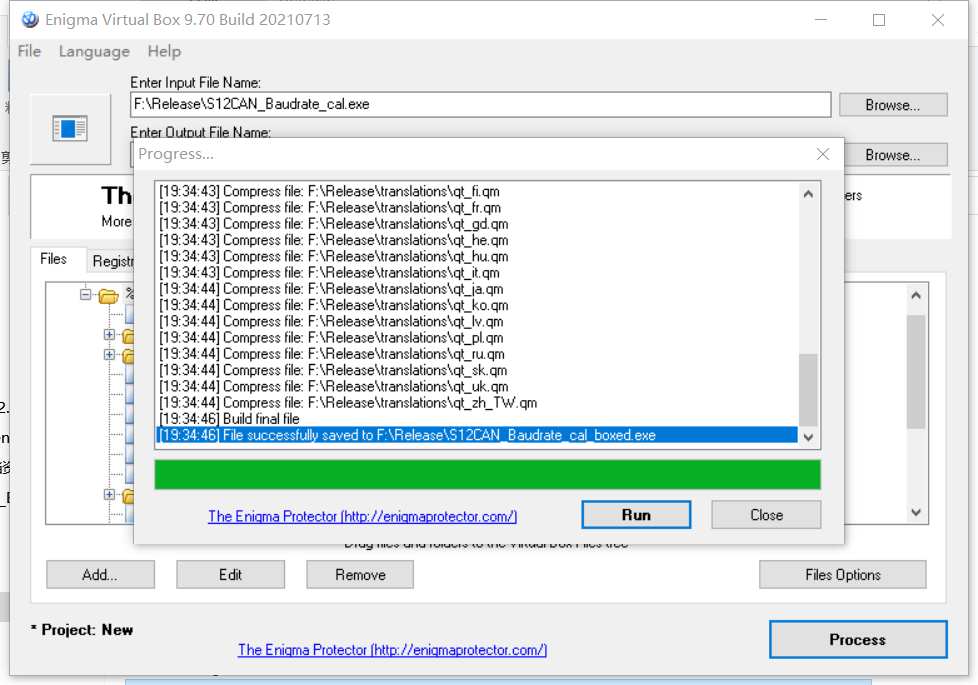Select log line 'Build final file'
The image size is (978, 685).
pos(477,419)
